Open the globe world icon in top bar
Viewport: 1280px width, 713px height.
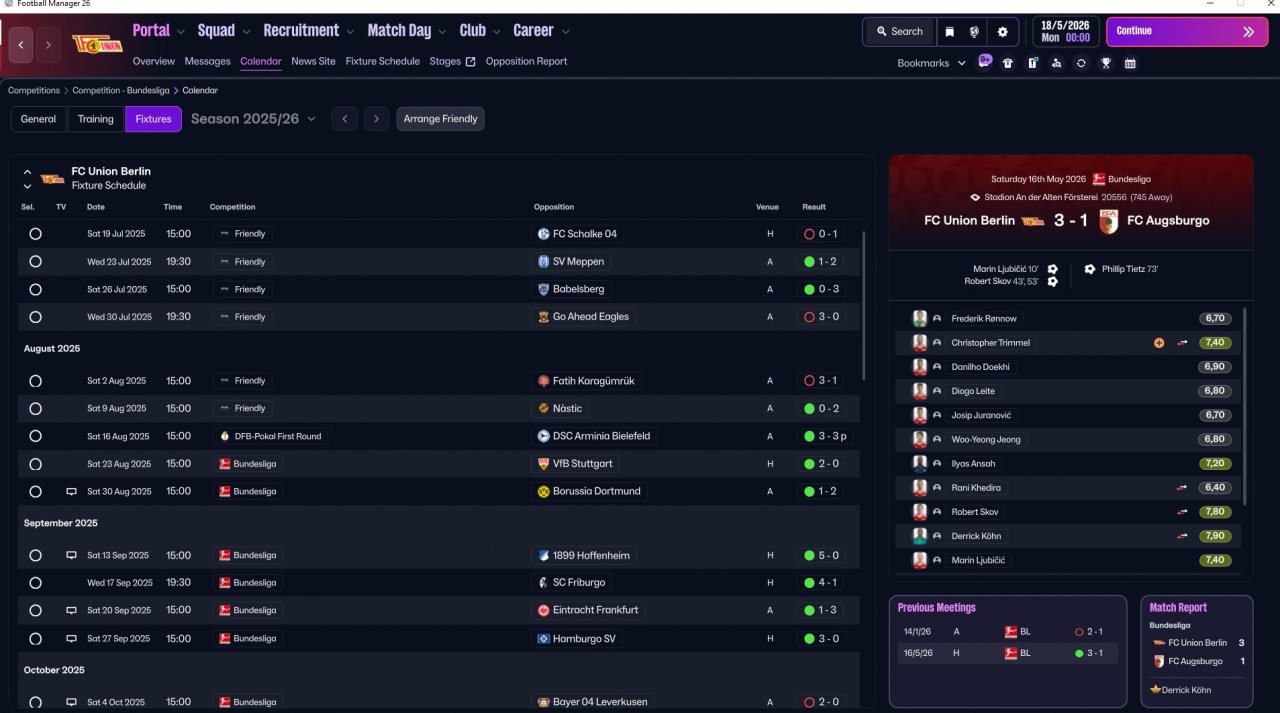pos(975,32)
